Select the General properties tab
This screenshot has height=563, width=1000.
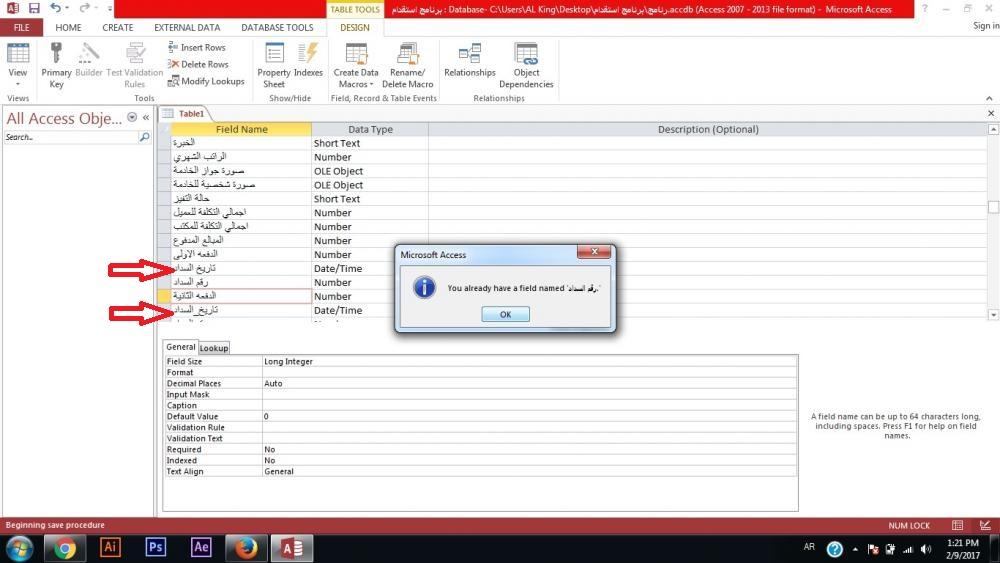pyautogui.click(x=180, y=347)
